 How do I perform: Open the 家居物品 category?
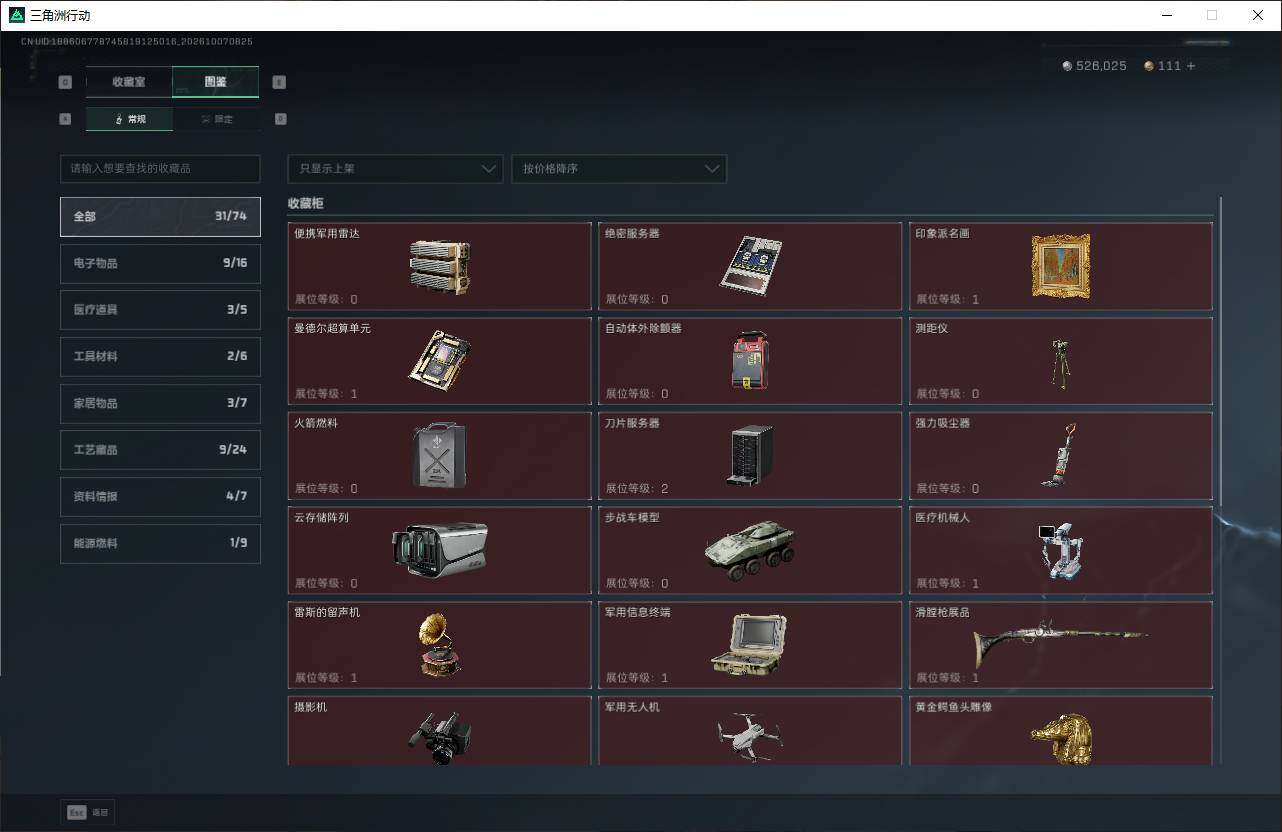[x=160, y=403]
